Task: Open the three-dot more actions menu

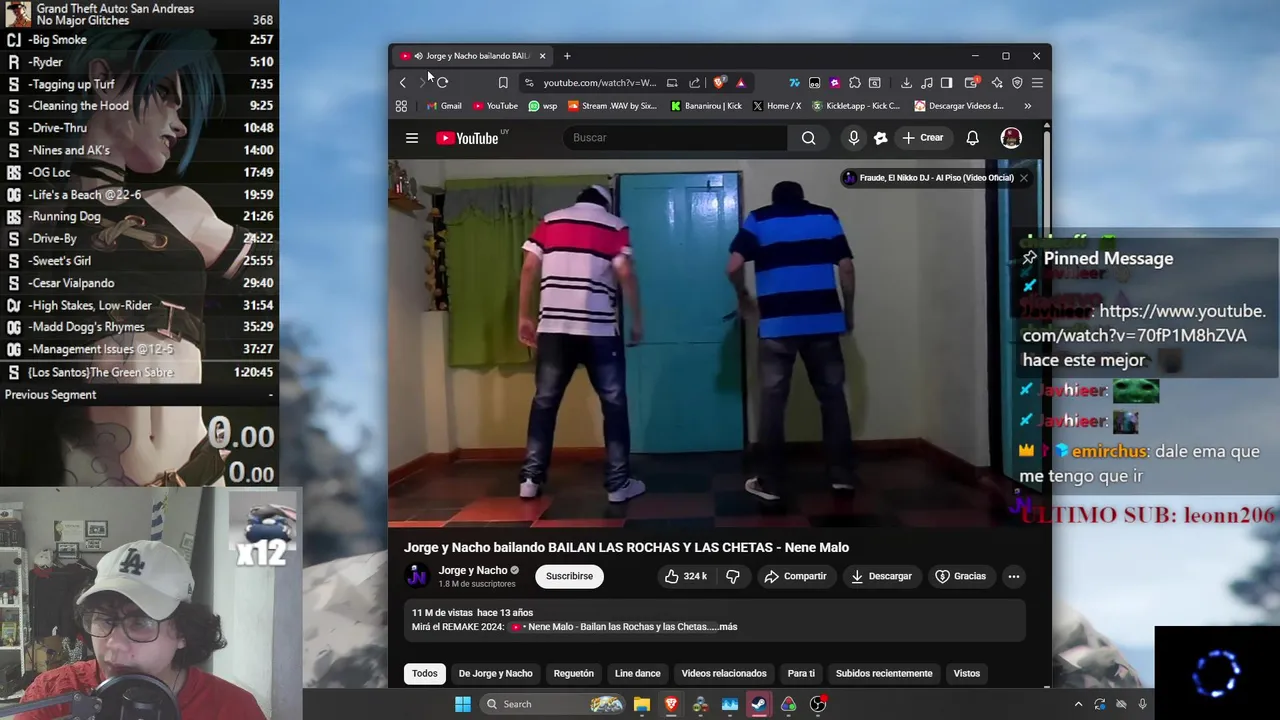Action: point(1013,576)
